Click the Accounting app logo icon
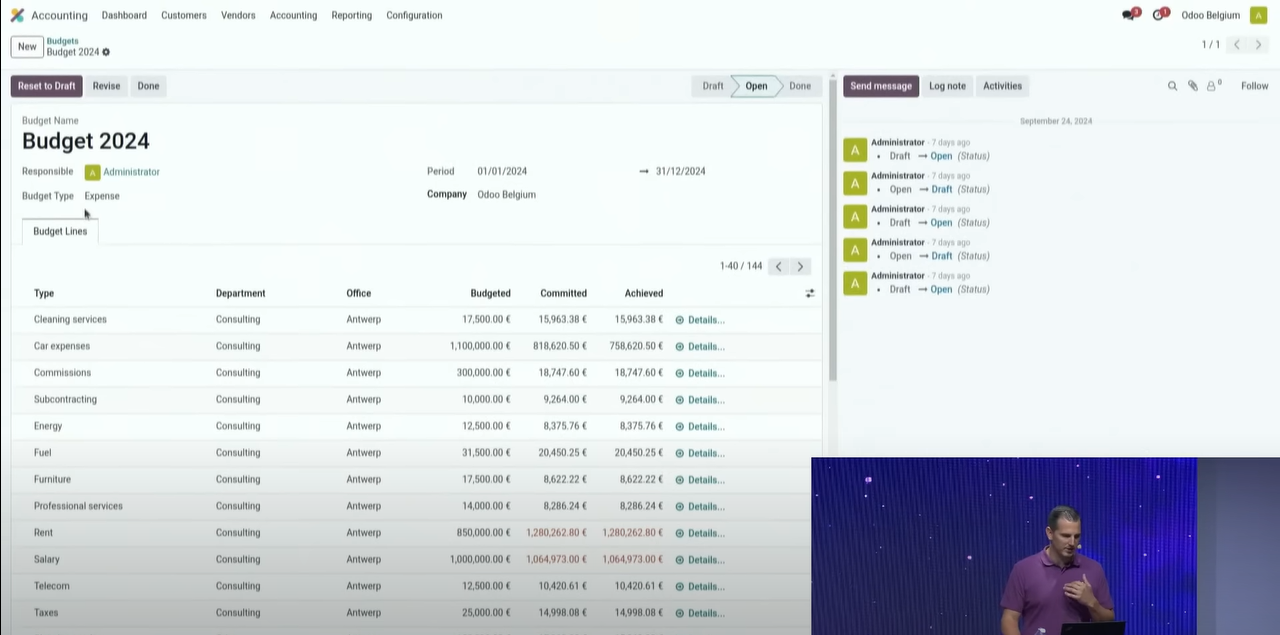Screen dimensions: 1280x635 point(17,15)
